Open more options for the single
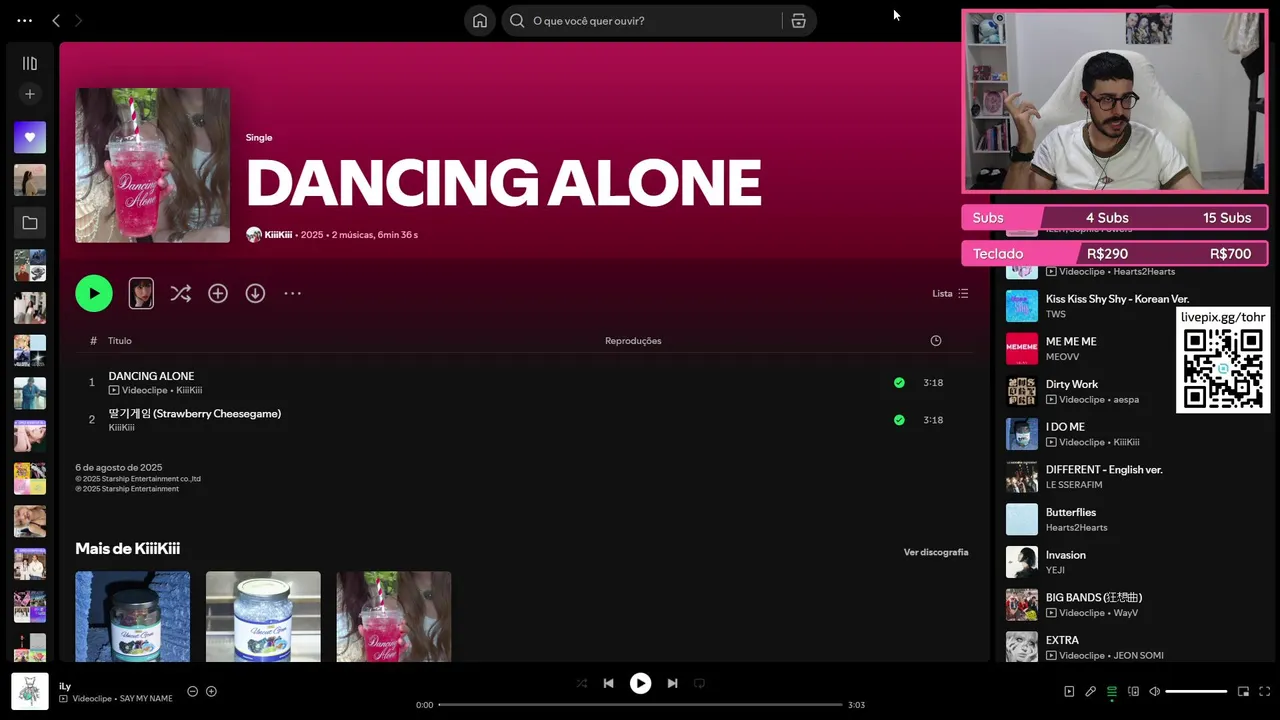1280x720 pixels. coord(292,293)
